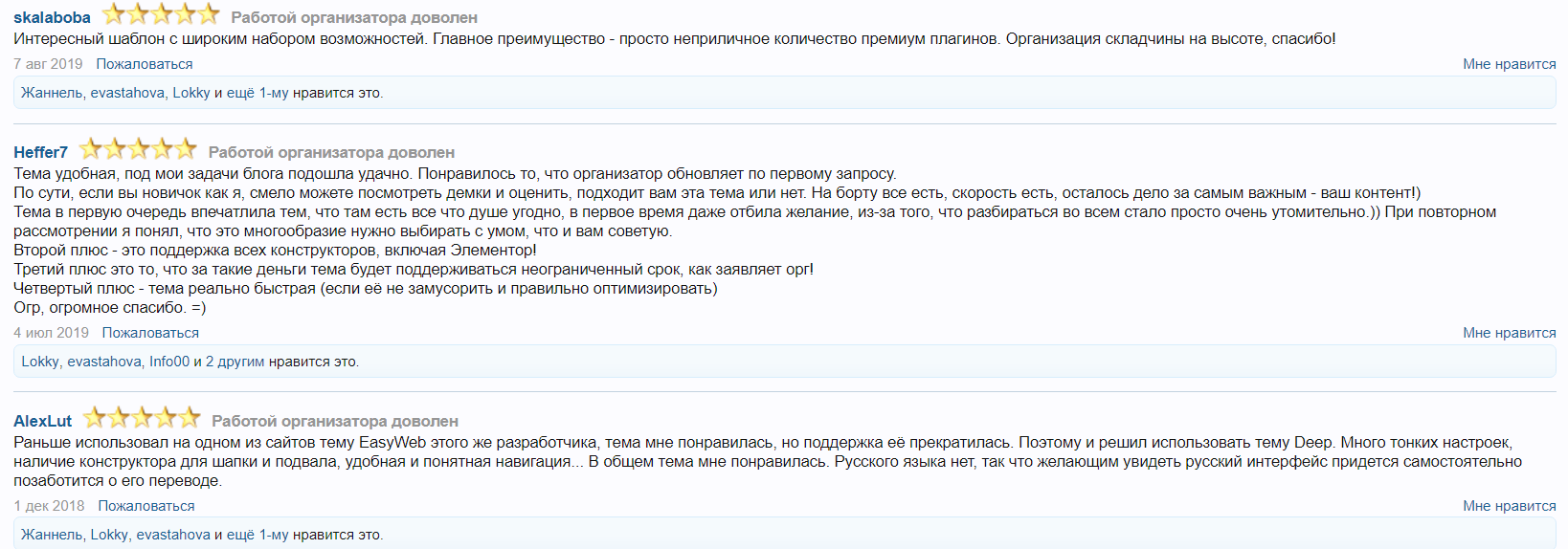
Task: Click star rating beside skalaboba
Action: pyautogui.click(x=161, y=14)
